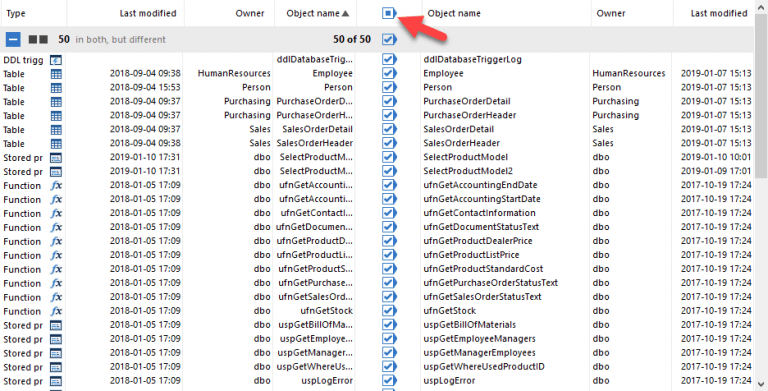This screenshot has width=768, height=391.
Task: Click function icon for the ufnGetProductListPrice row
Action: click(x=56, y=256)
